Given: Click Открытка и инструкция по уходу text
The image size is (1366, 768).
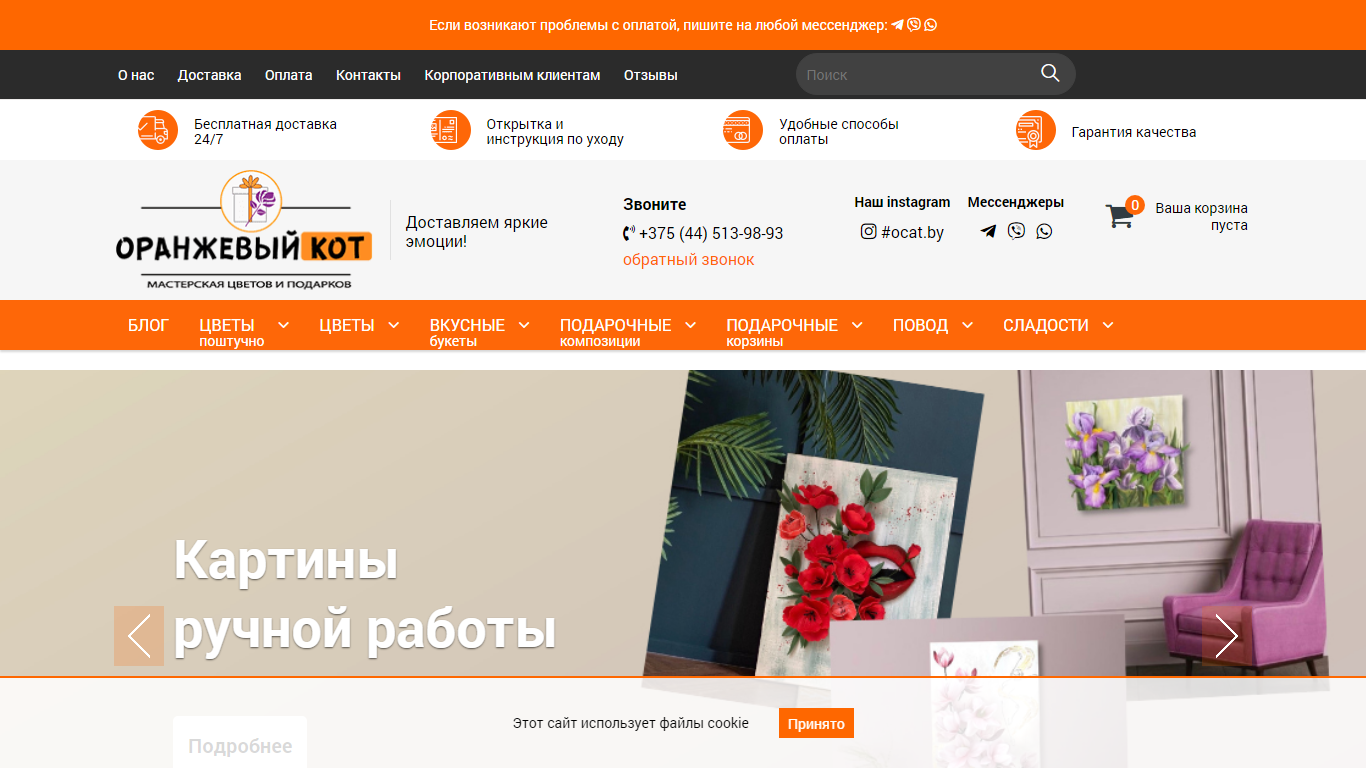Looking at the screenshot, I should (x=555, y=132).
